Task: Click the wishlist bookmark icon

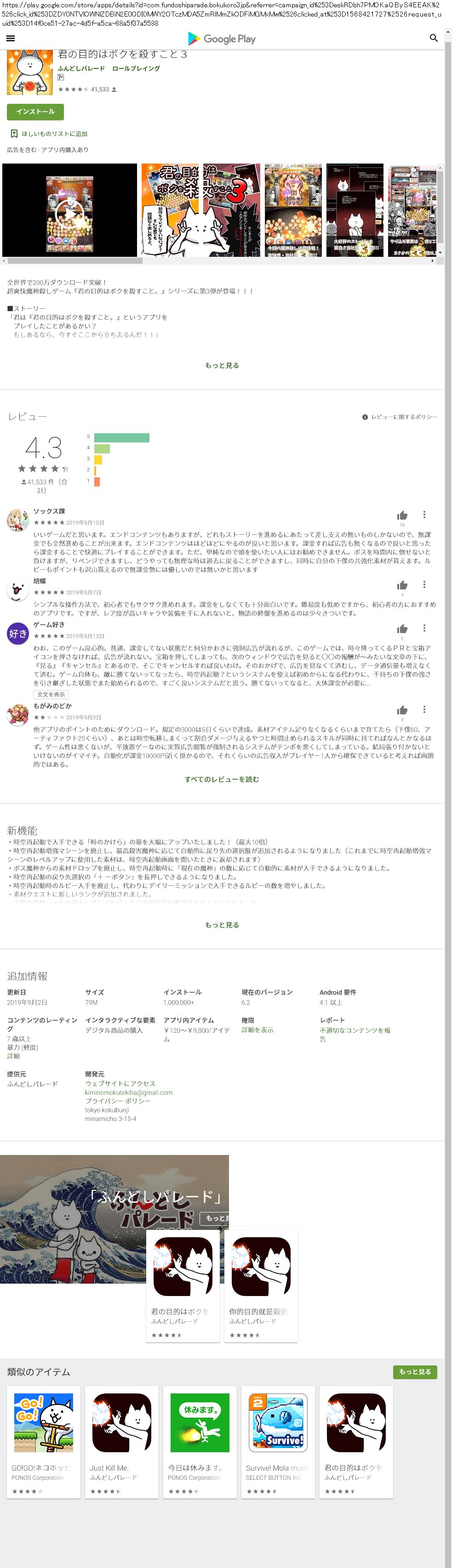Action: click(14, 134)
